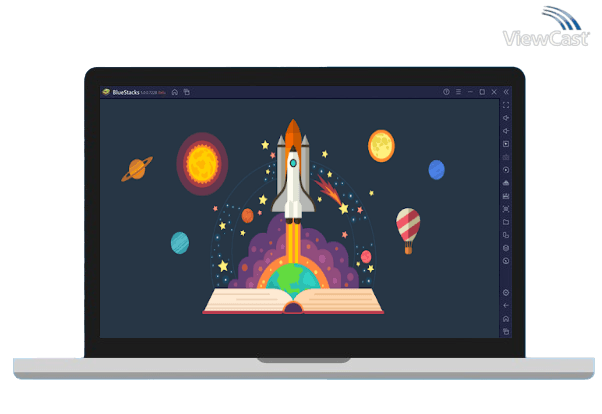The width and height of the screenshot is (602, 414).
Task: Click the BlueStacks title text
Action: 126,92
